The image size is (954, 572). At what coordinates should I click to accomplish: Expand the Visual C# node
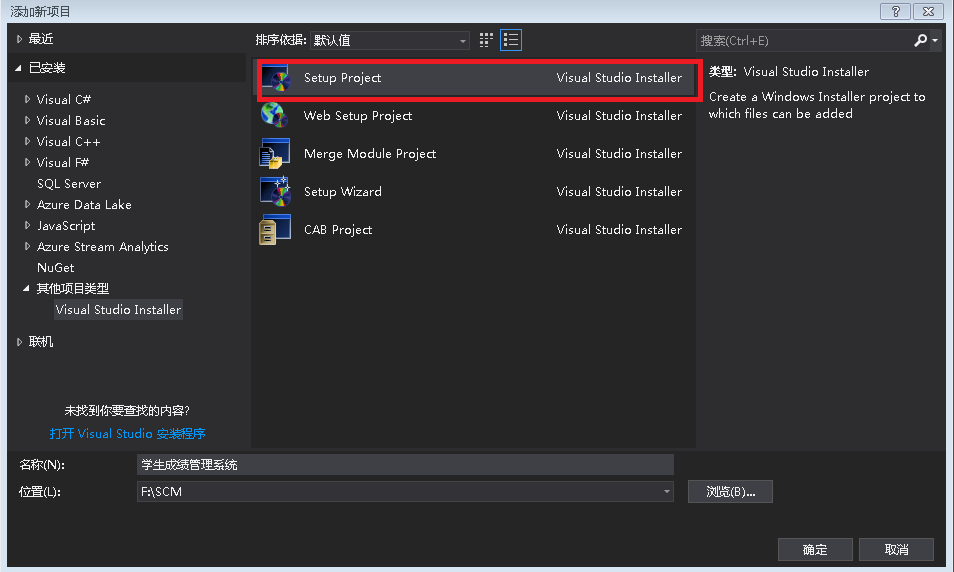click(27, 99)
